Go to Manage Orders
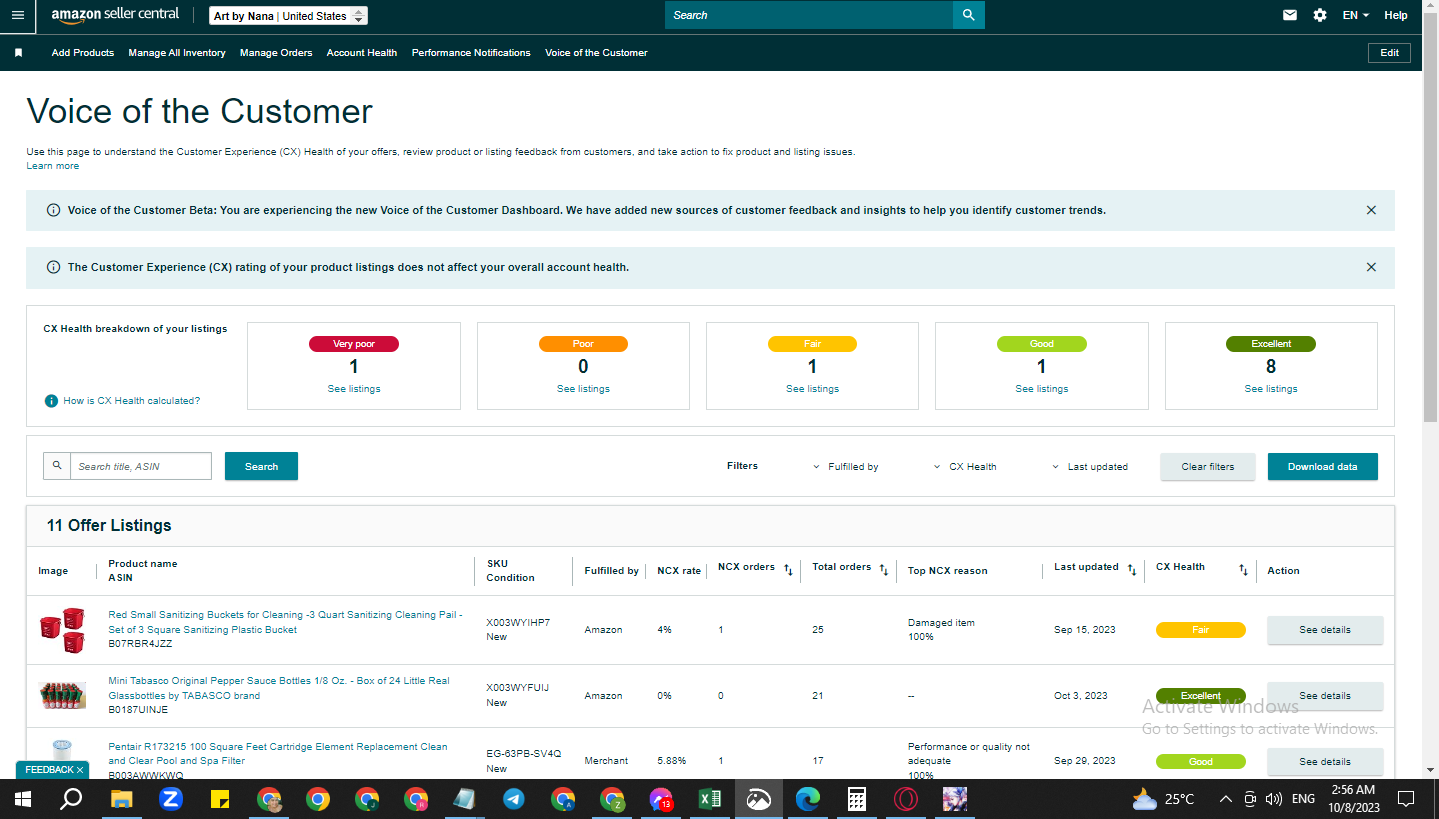The height and width of the screenshot is (819, 1439). [276, 53]
